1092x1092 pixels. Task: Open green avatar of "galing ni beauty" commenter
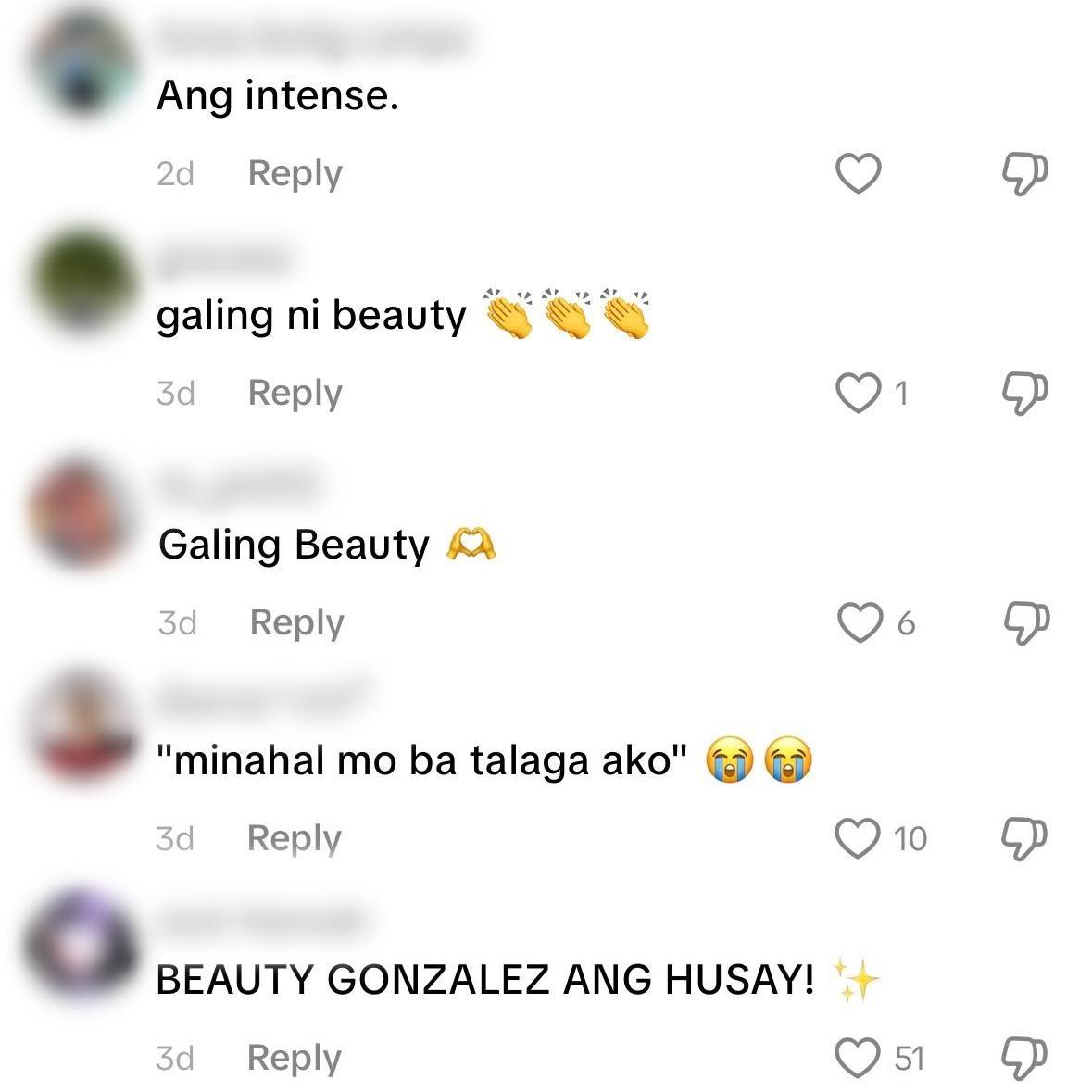point(83,281)
